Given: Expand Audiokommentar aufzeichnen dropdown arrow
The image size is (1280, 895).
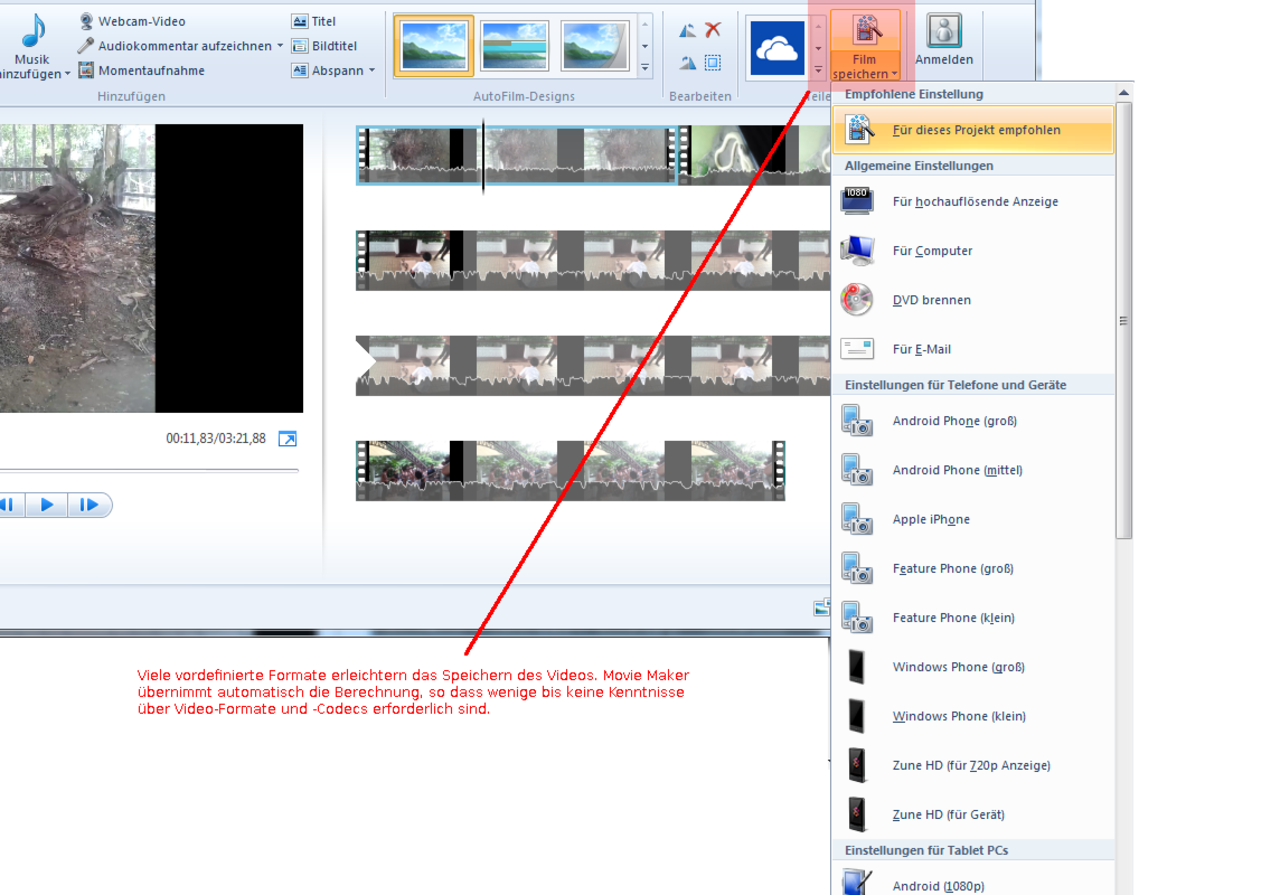Looking at the screenshot, I should (280, 46).
